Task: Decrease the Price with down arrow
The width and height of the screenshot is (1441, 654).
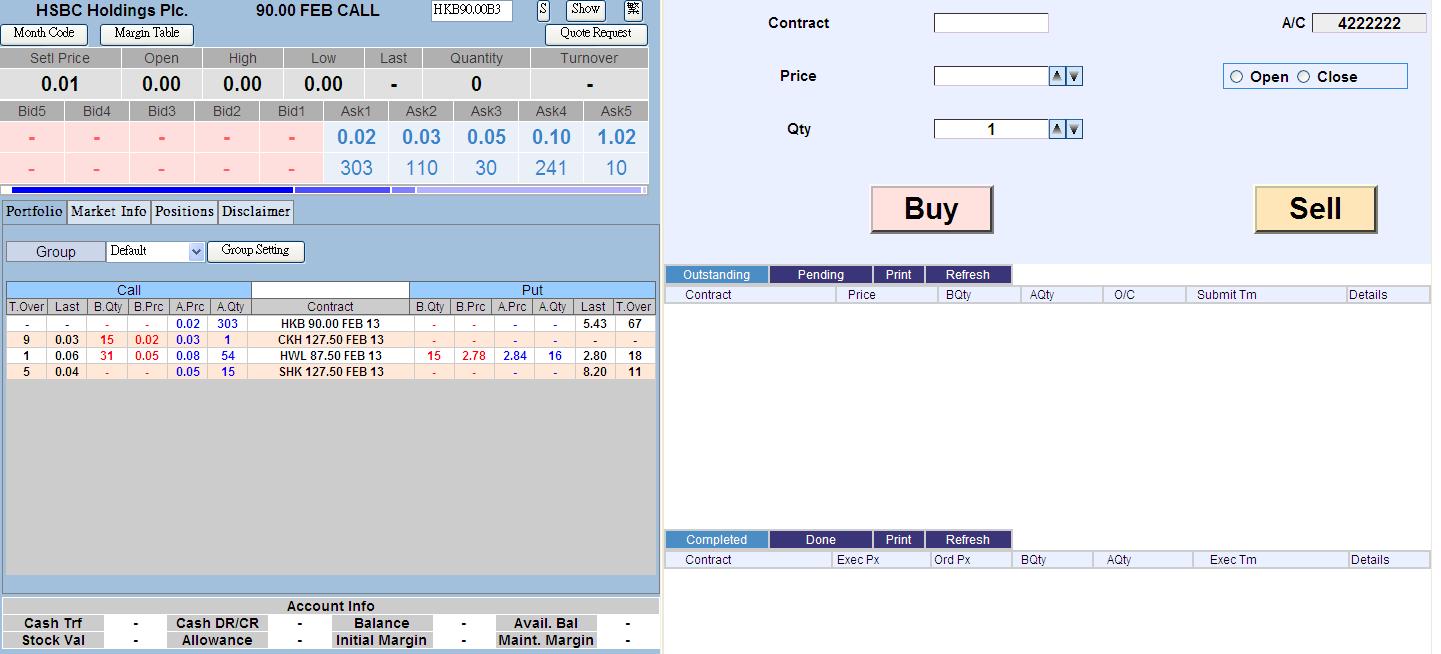Action: pos(1074,76)
